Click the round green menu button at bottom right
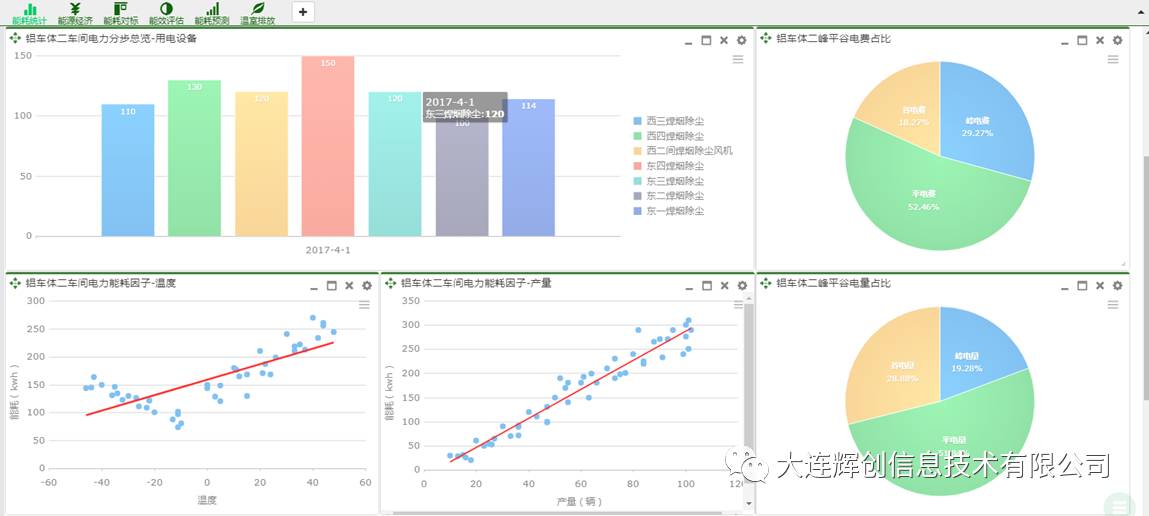Screen dimensions: 1149x516 (1119, 505)
